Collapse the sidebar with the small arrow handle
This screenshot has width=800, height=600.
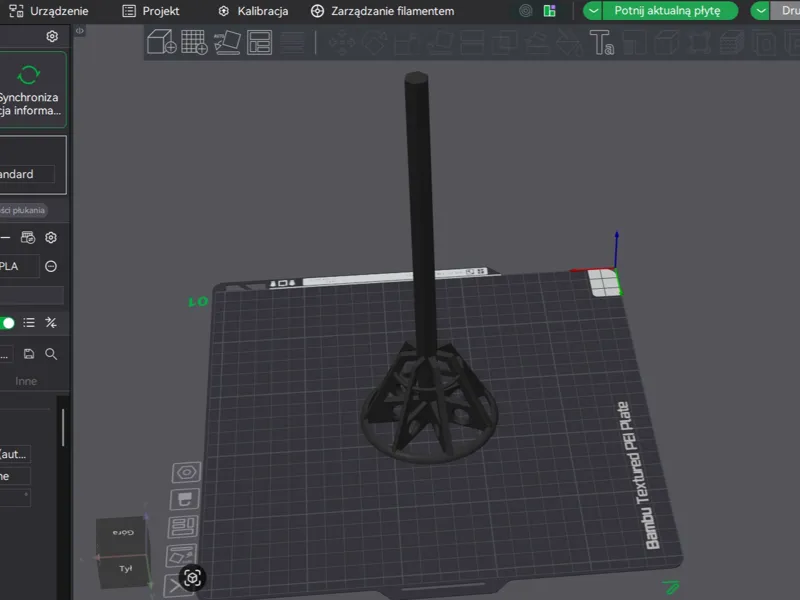point(80,31)
